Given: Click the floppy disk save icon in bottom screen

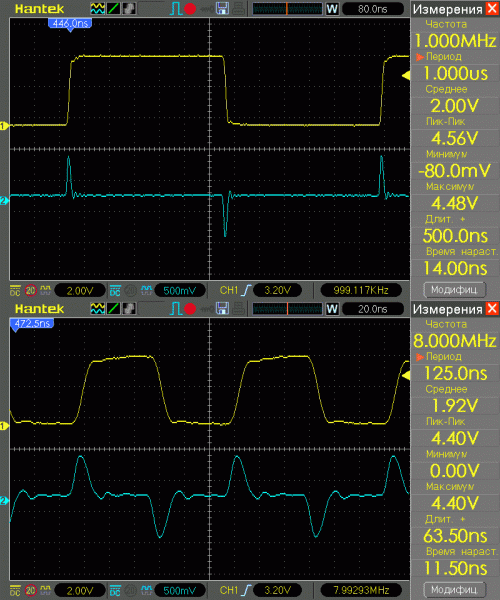Looking at the screenshot, I should click(x=222, y=308).
